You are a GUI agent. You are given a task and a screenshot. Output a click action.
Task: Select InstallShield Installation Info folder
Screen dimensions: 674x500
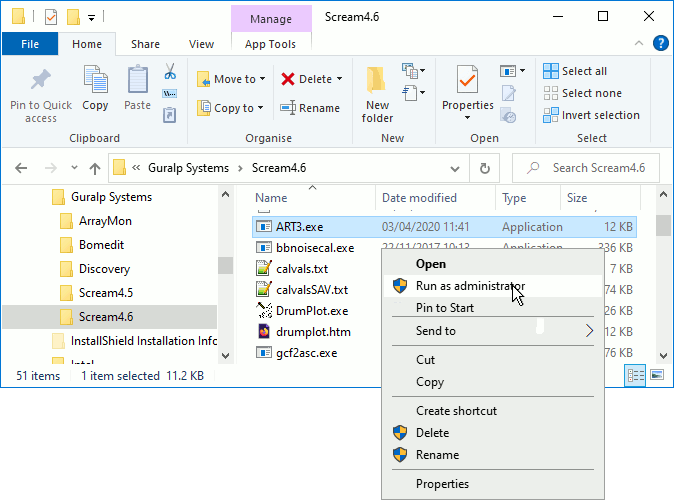[144, 341]
